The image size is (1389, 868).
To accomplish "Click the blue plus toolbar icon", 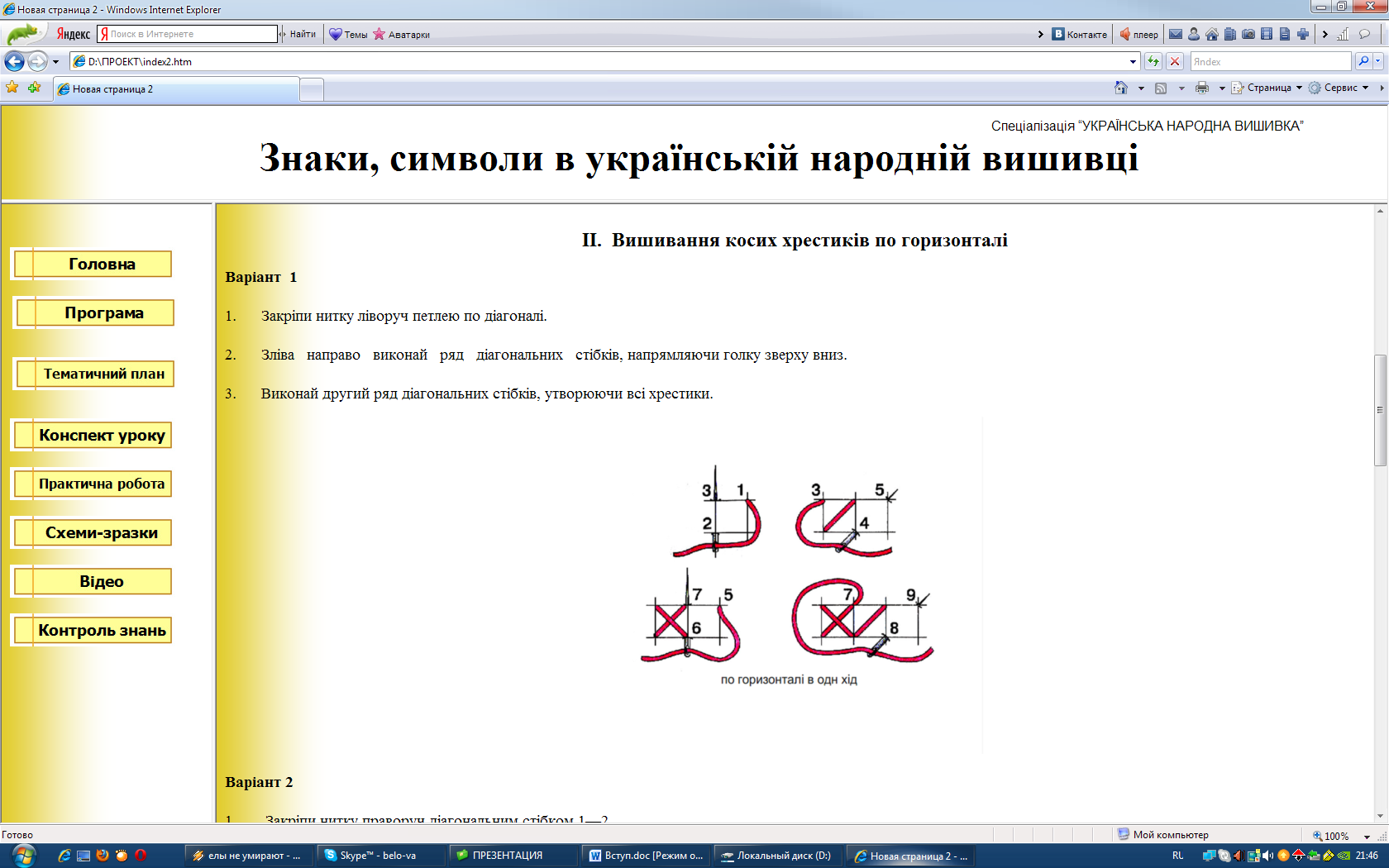I will (x=1303, y=34).
